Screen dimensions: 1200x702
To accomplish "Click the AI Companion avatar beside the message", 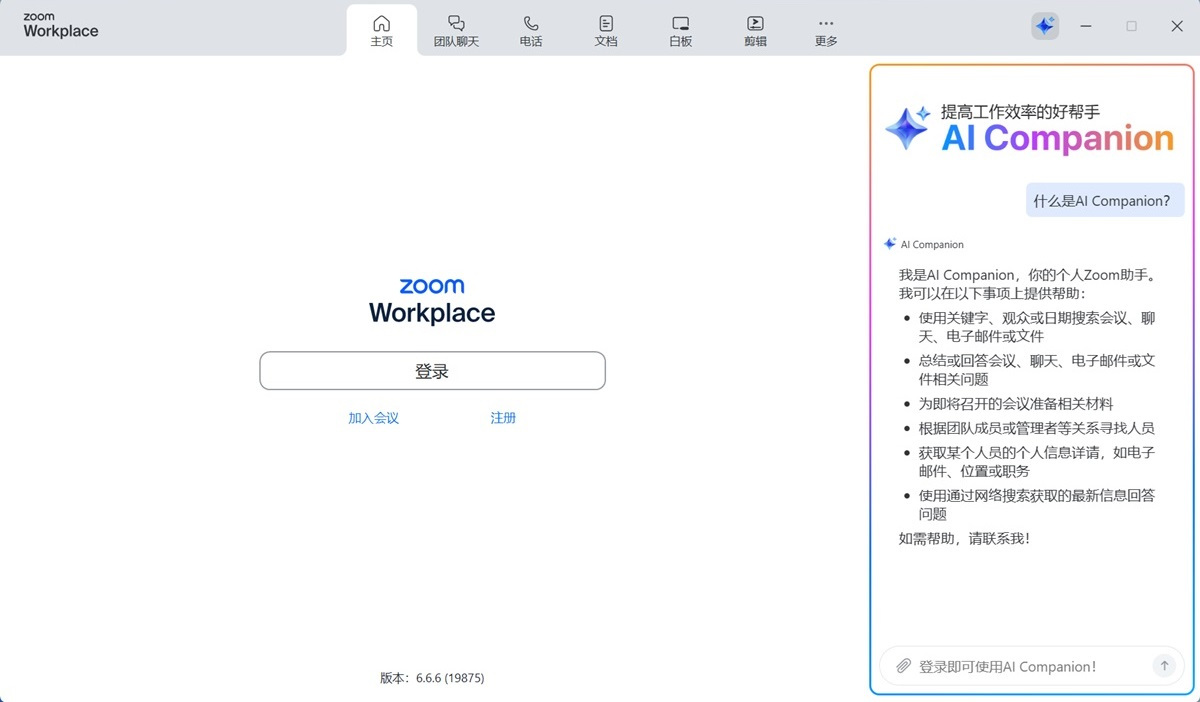I will [889, 243].
